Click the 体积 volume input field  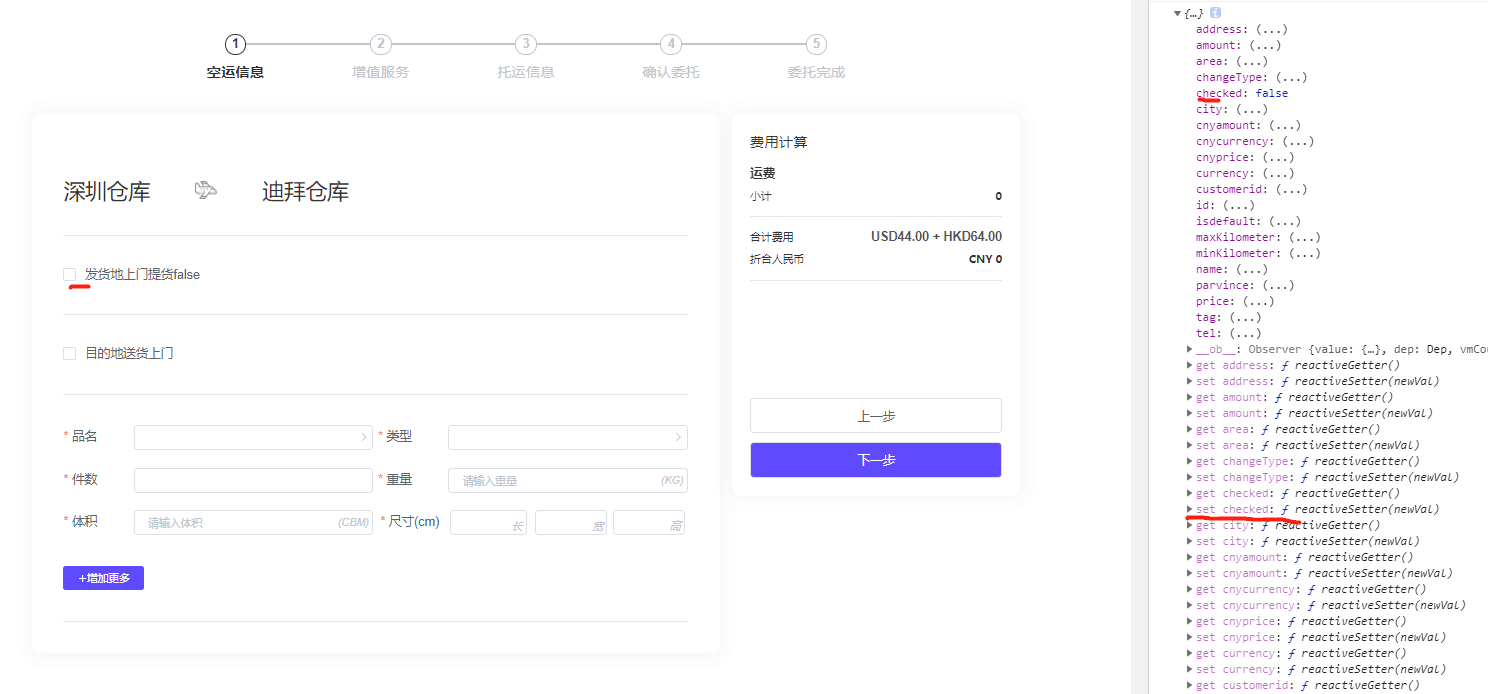coord(252,522)
